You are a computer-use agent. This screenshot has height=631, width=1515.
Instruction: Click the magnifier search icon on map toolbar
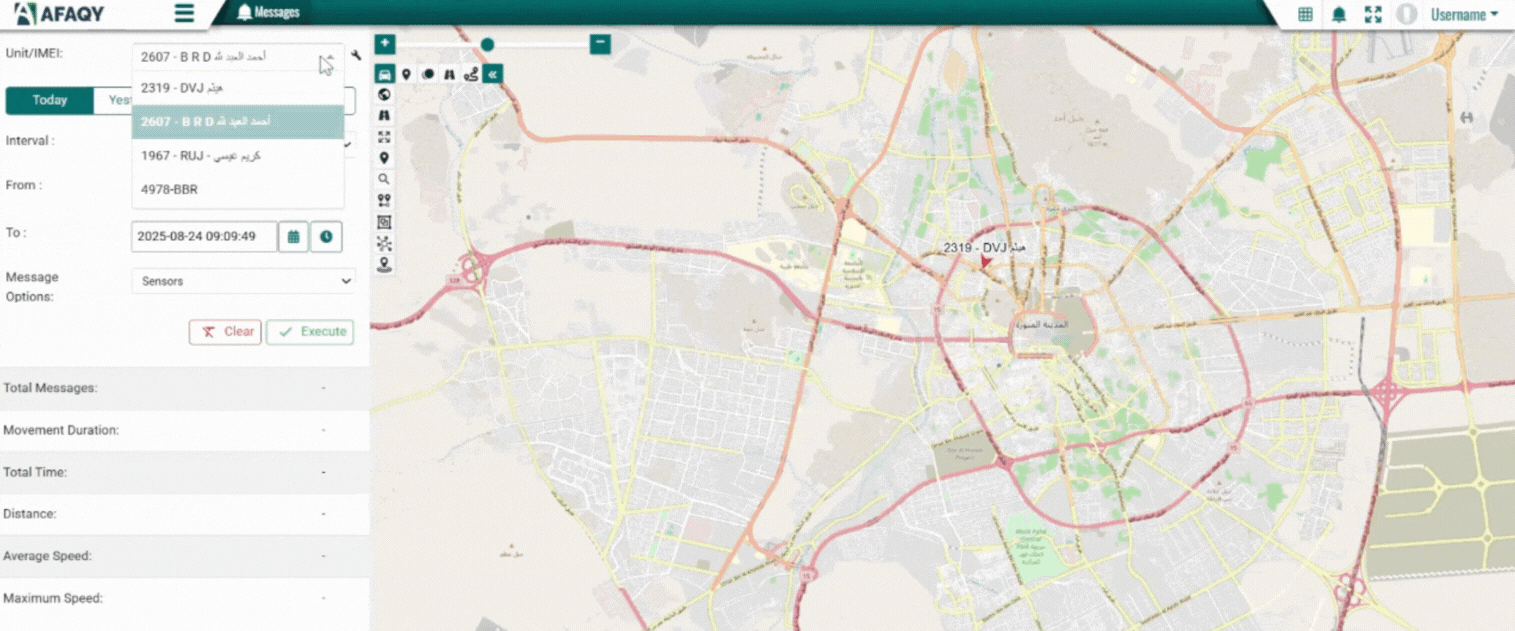point(384,180)
